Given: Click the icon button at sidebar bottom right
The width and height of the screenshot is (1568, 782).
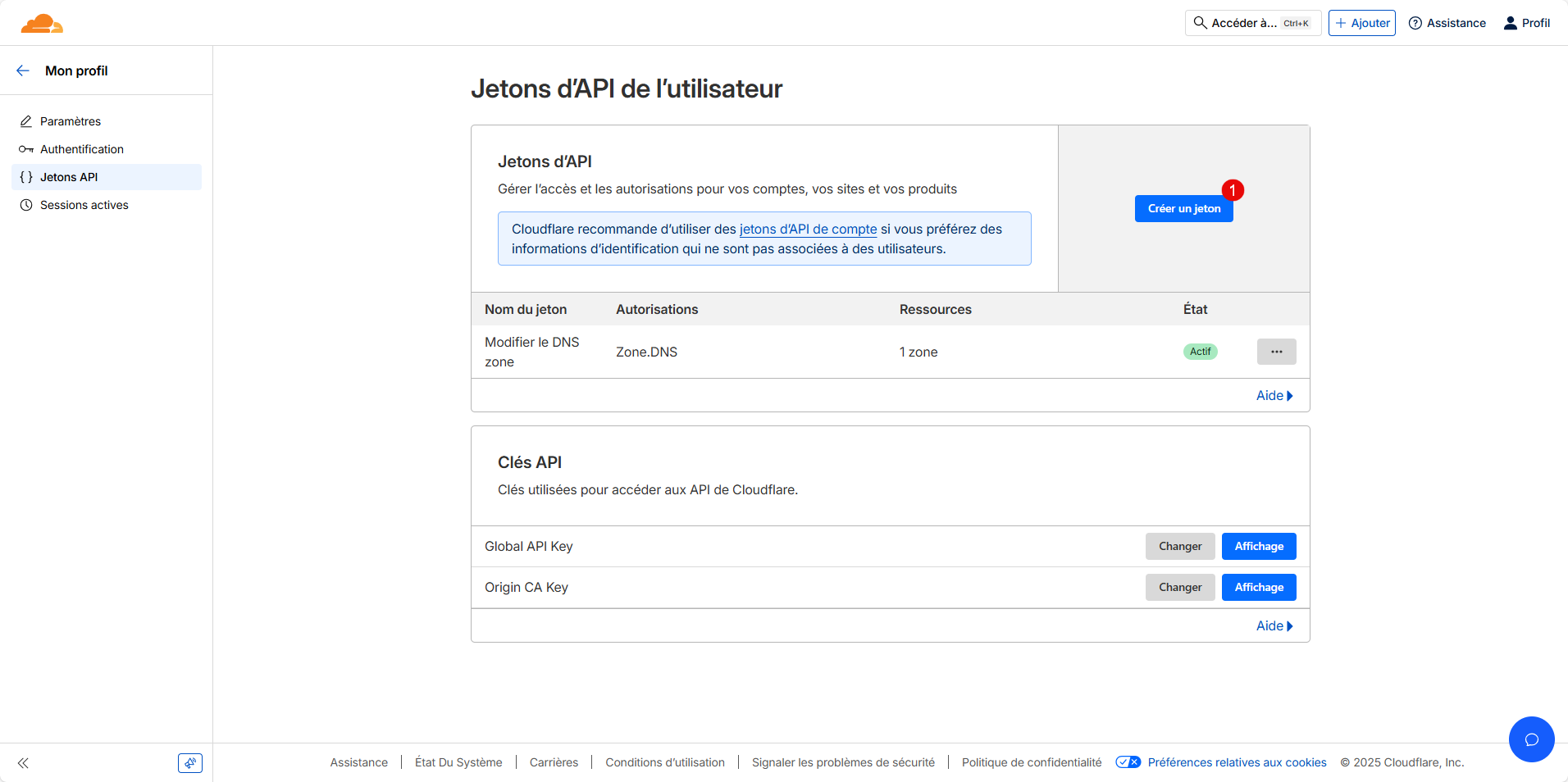Looking at the screenshot, I should pos(190,763).
